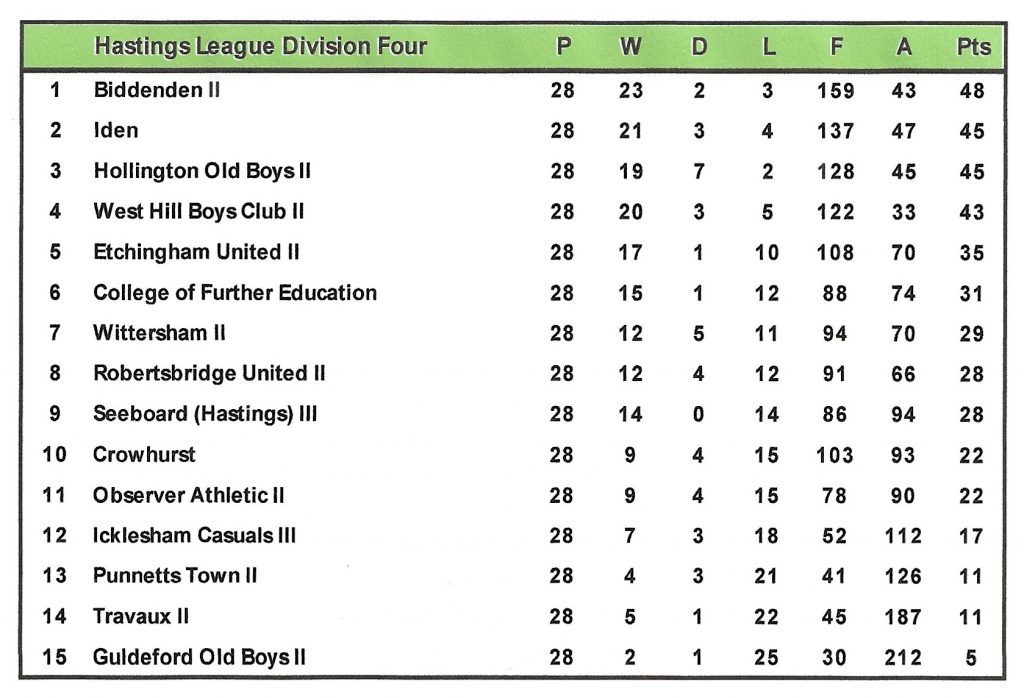Select Etchingham United II row name
The height and width of the screenshot is (698, 1024).
(196, 252)
